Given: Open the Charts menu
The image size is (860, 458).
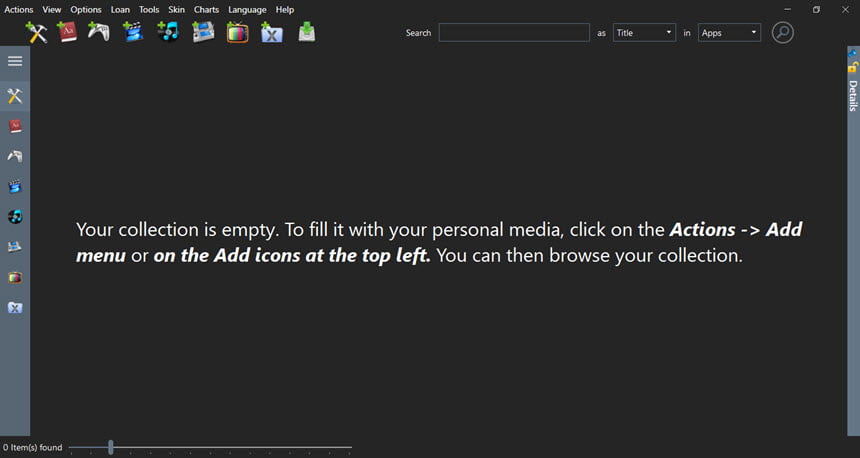Looking at the screenshot, I should click(206, 9).
